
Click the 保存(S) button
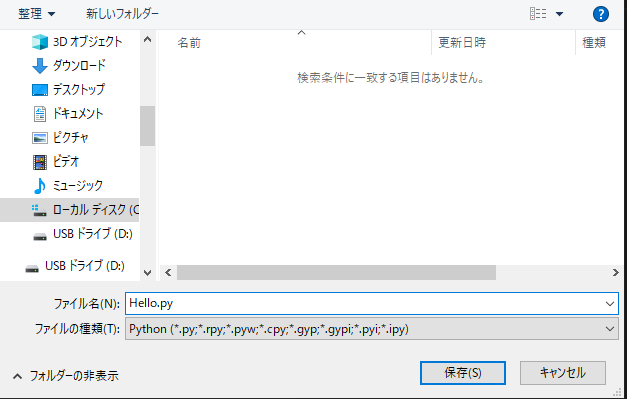tap(463, 373)
